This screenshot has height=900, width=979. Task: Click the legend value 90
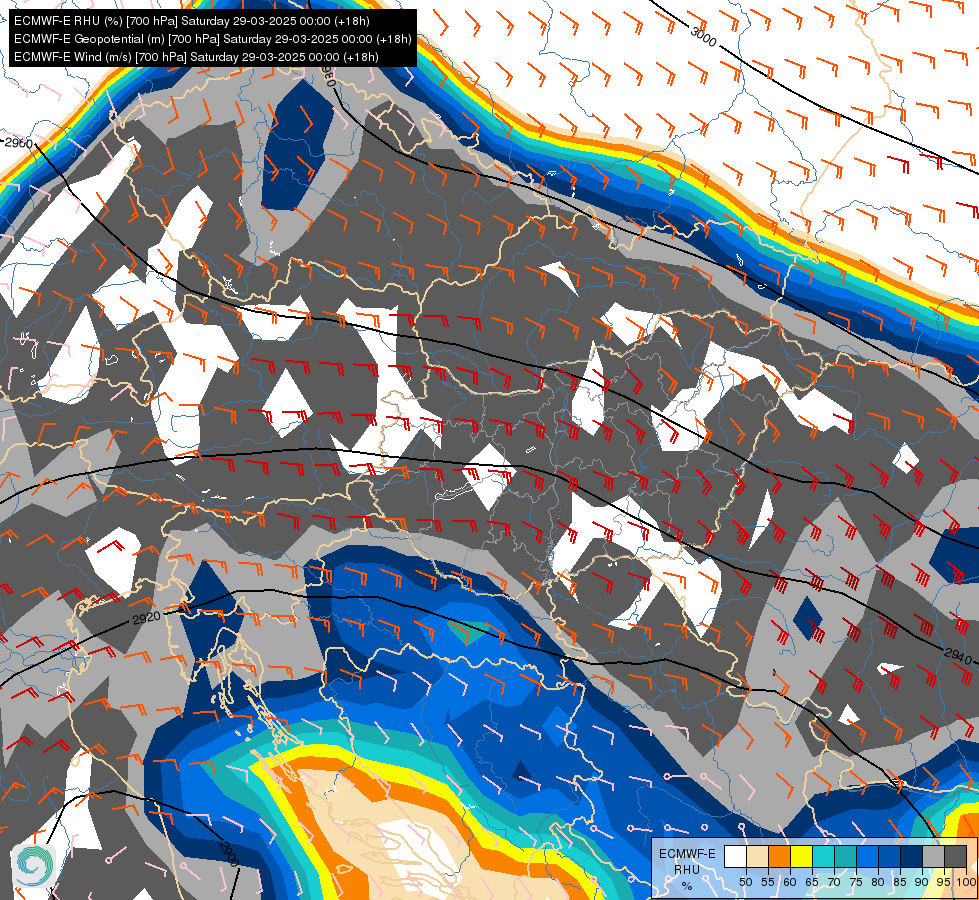tap(922, 882)
